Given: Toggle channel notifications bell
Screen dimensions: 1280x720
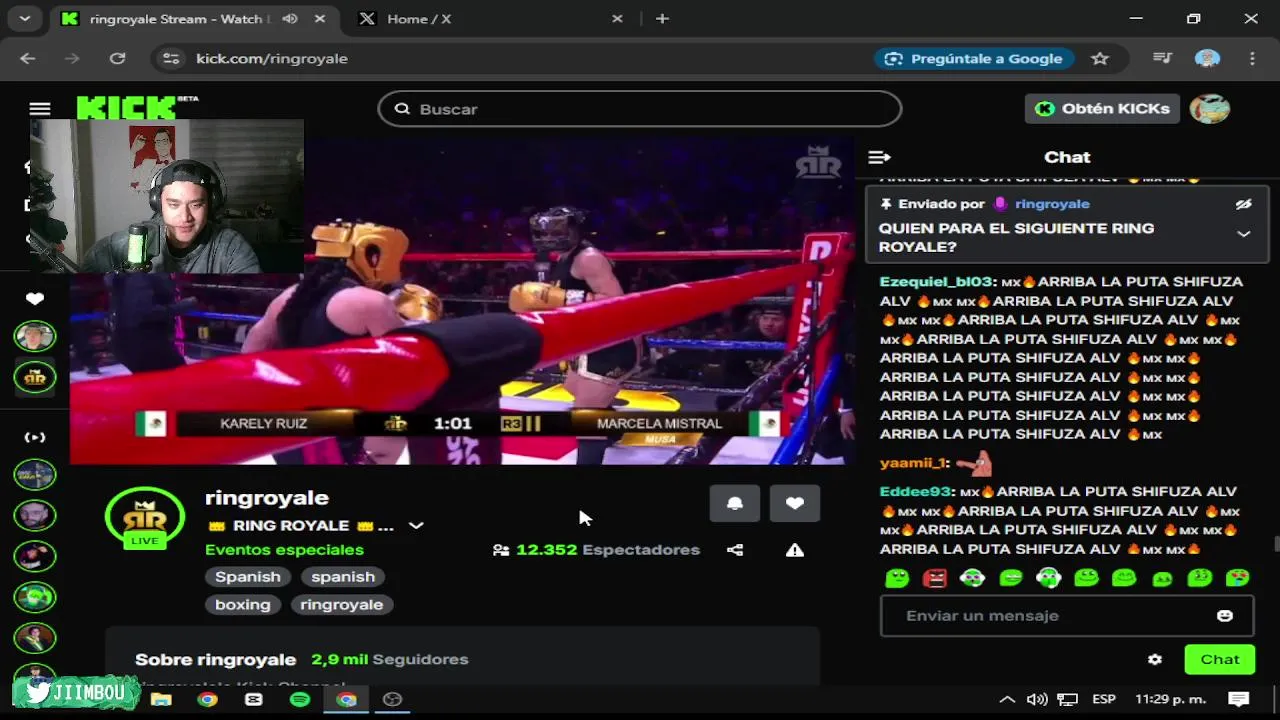Looking at the screenshot, I should [x=735, y=503].
